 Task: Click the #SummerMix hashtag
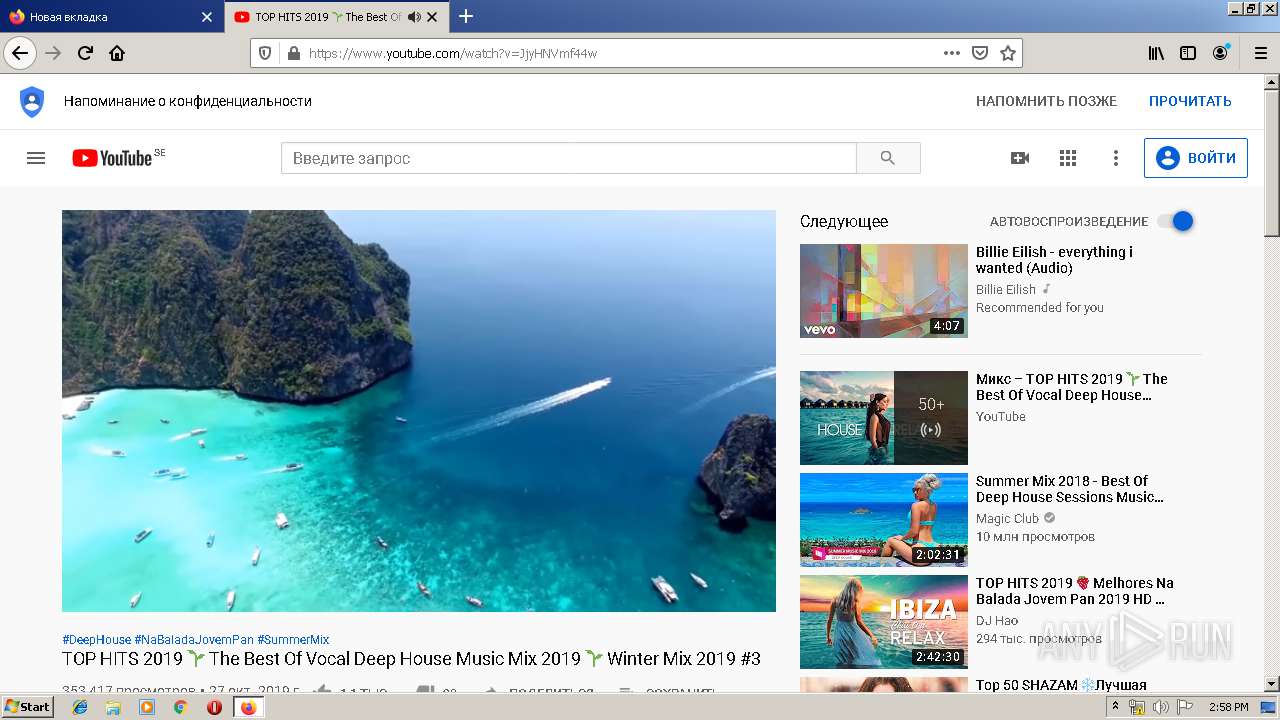[x=293, y=640]
